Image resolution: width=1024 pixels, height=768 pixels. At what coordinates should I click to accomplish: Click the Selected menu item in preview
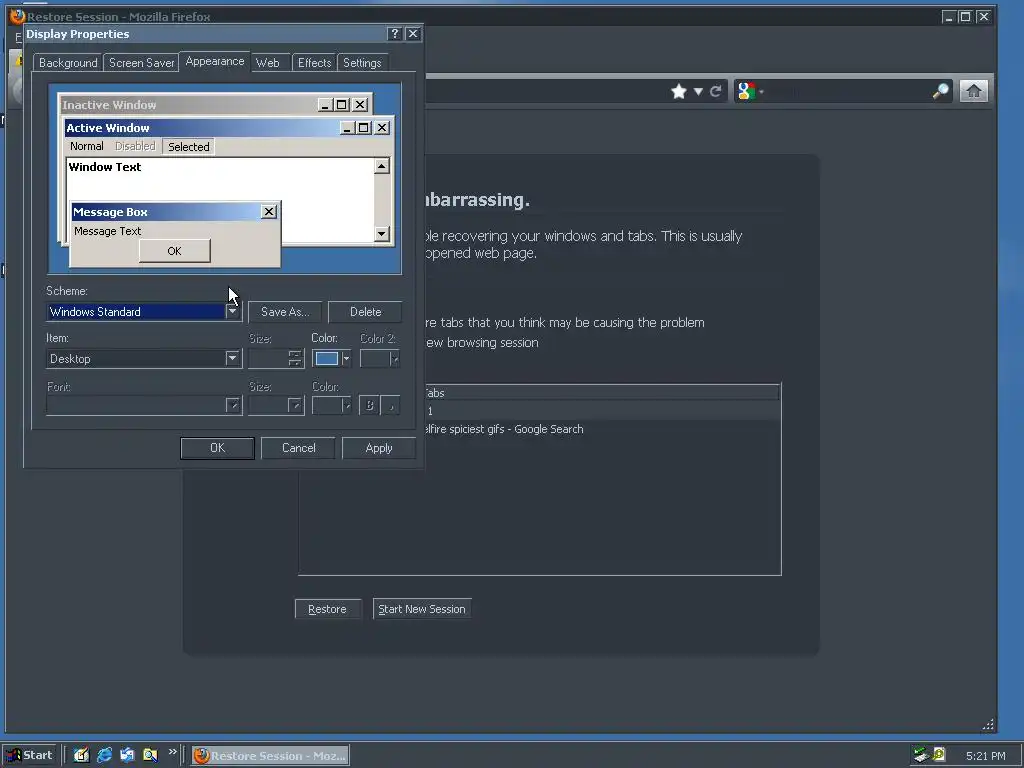189,147
